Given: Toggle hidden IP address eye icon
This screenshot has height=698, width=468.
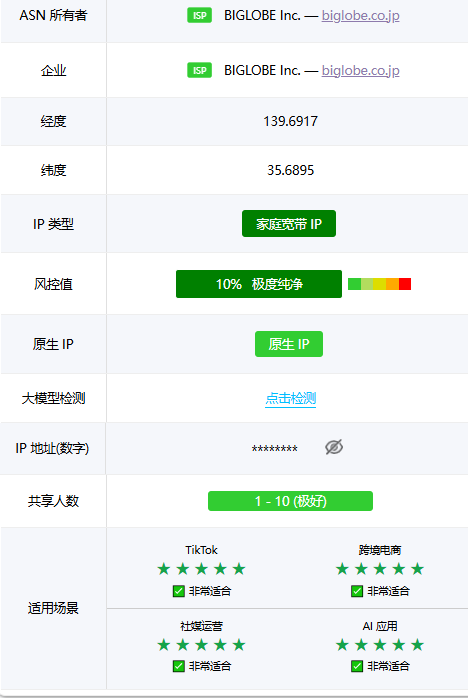Looking at the screenshot, I should point(334,447).
